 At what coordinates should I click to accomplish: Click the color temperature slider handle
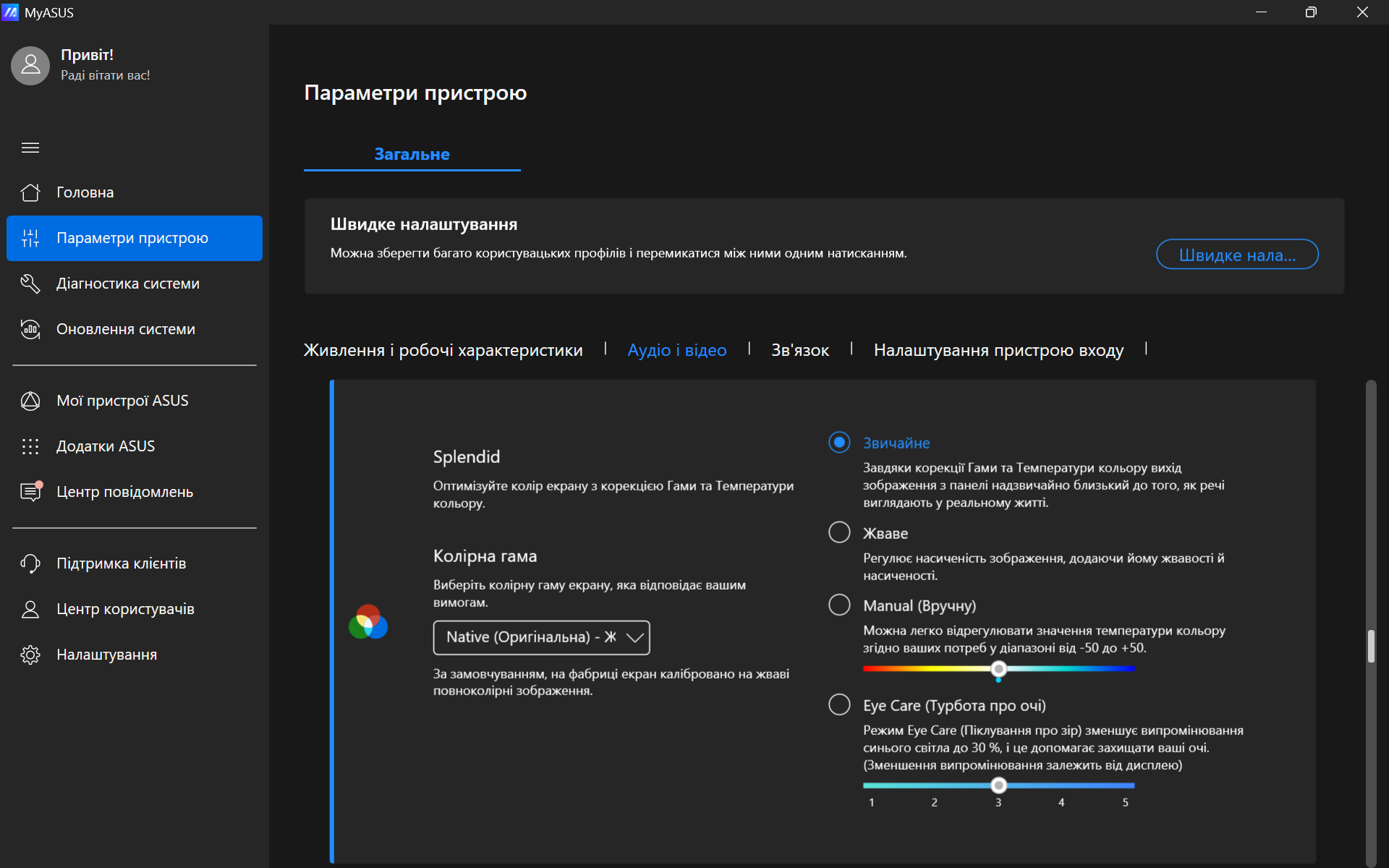998,668
